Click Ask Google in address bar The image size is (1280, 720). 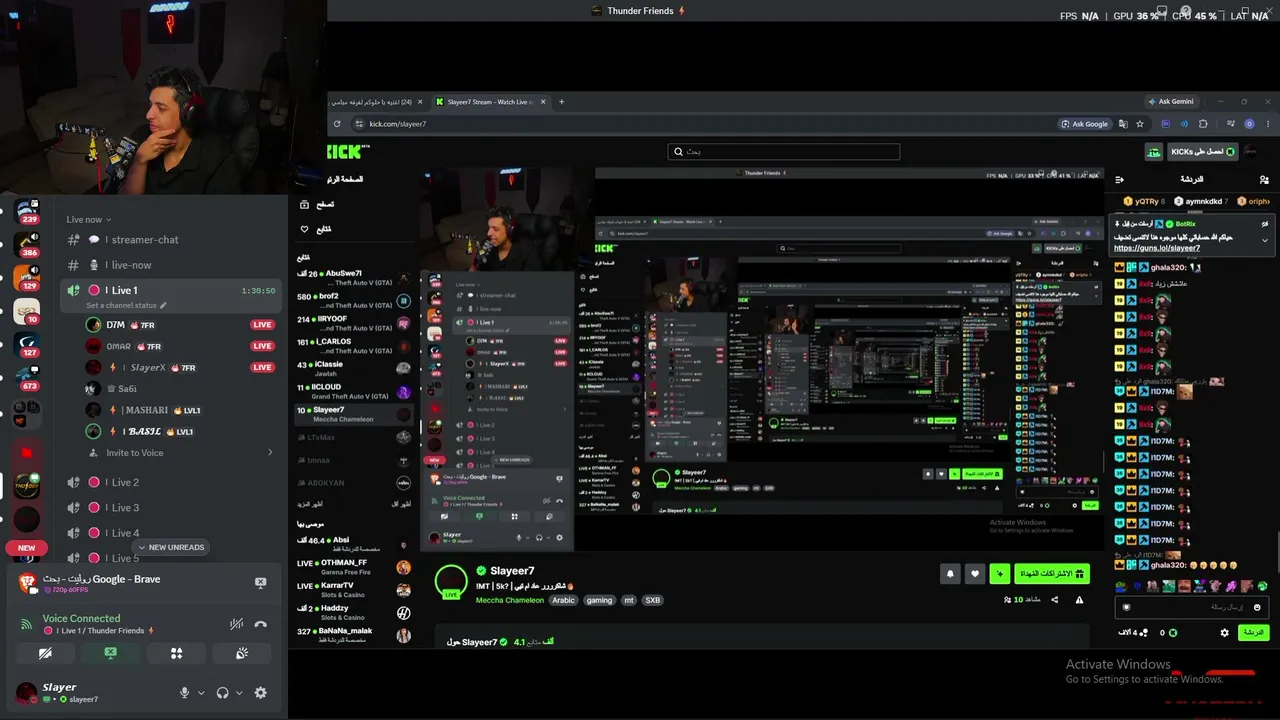1085,124
